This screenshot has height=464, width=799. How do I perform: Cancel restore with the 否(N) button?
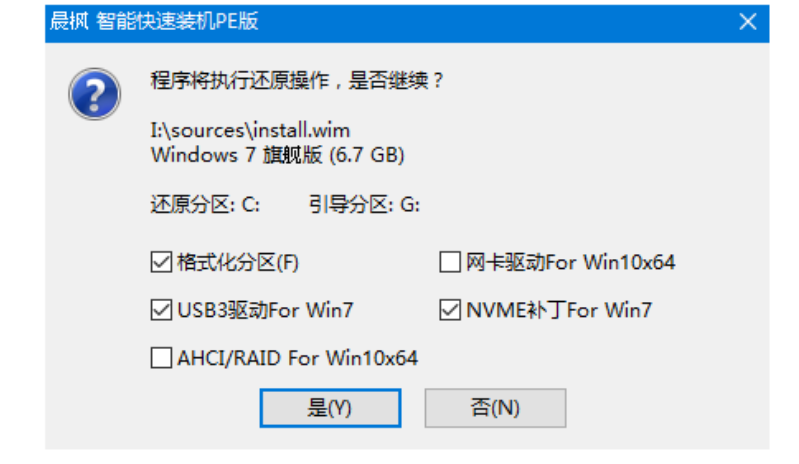coord(495,408)
